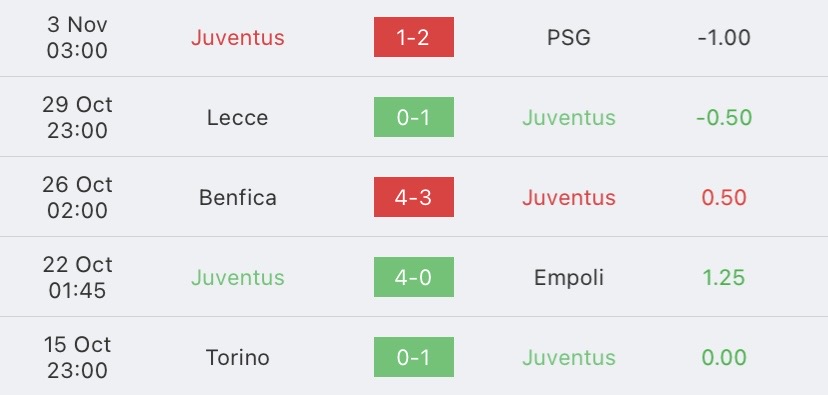Screen dimensions: 828x395
Task: Click the Torino team name
Action: tap(238, 358)
